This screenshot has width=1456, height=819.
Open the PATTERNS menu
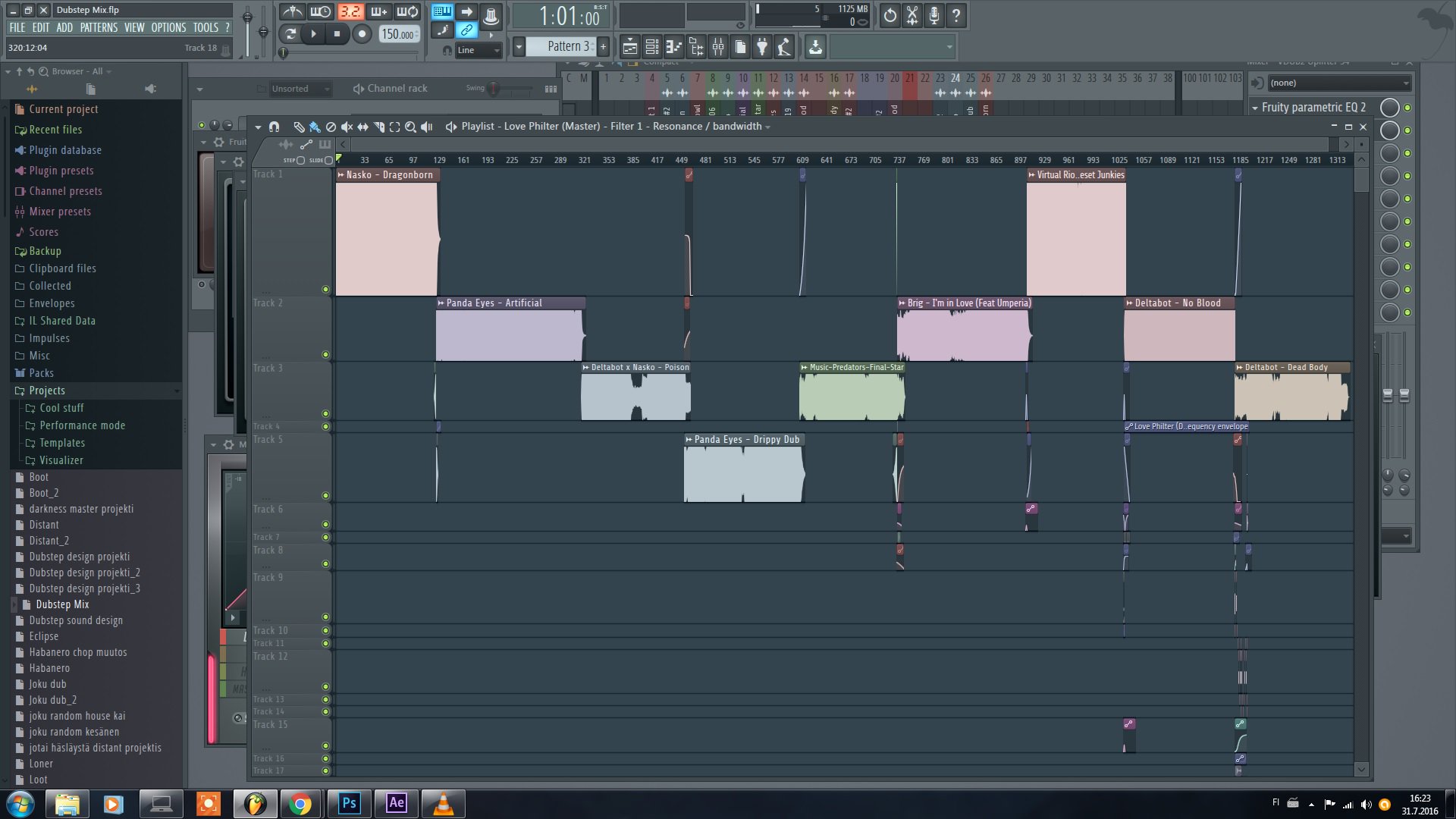99,27
